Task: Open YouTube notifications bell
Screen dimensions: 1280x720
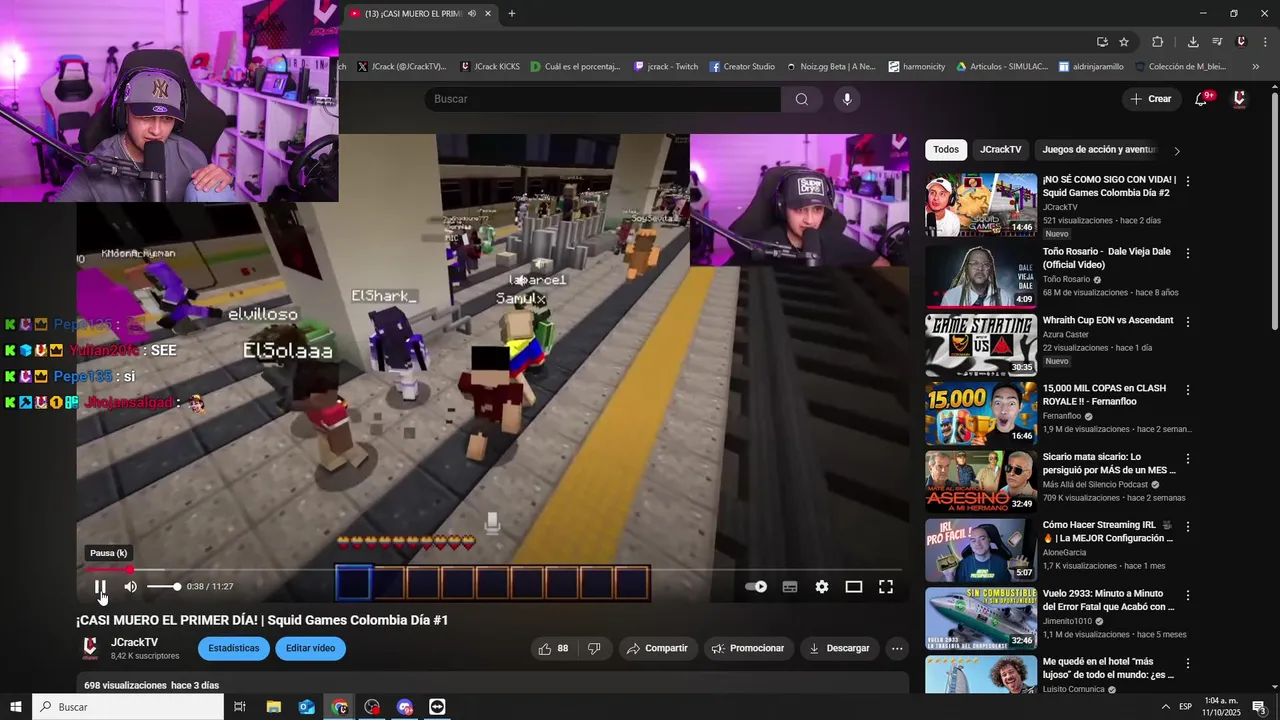Action: click(x=1202, y=99)
